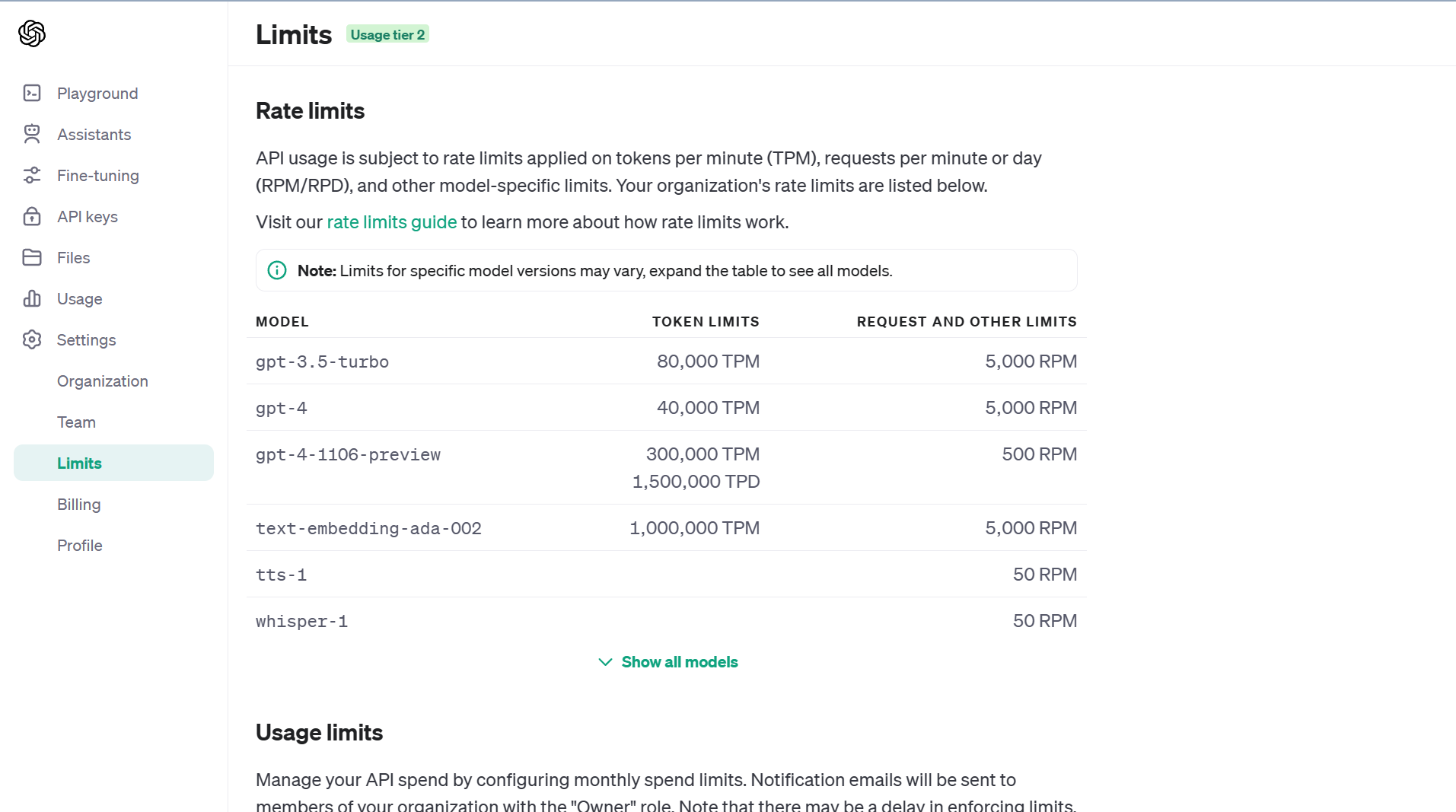Click 50 RPM in the whisper-1 row
The image size is (1456, 812).
pos(1044,621)
